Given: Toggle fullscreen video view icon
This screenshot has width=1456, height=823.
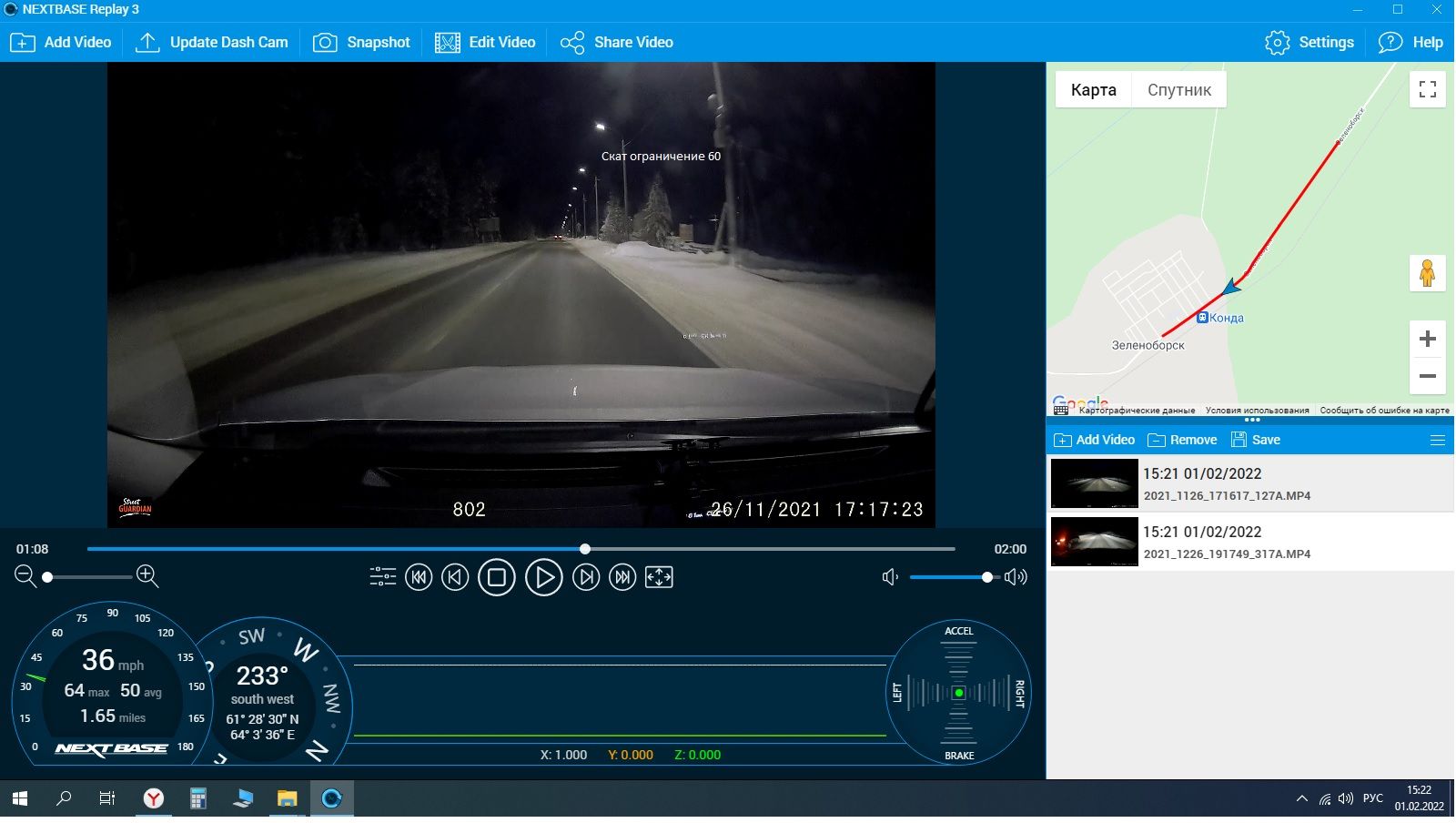Looking at the screenshot, I should 659,577.
